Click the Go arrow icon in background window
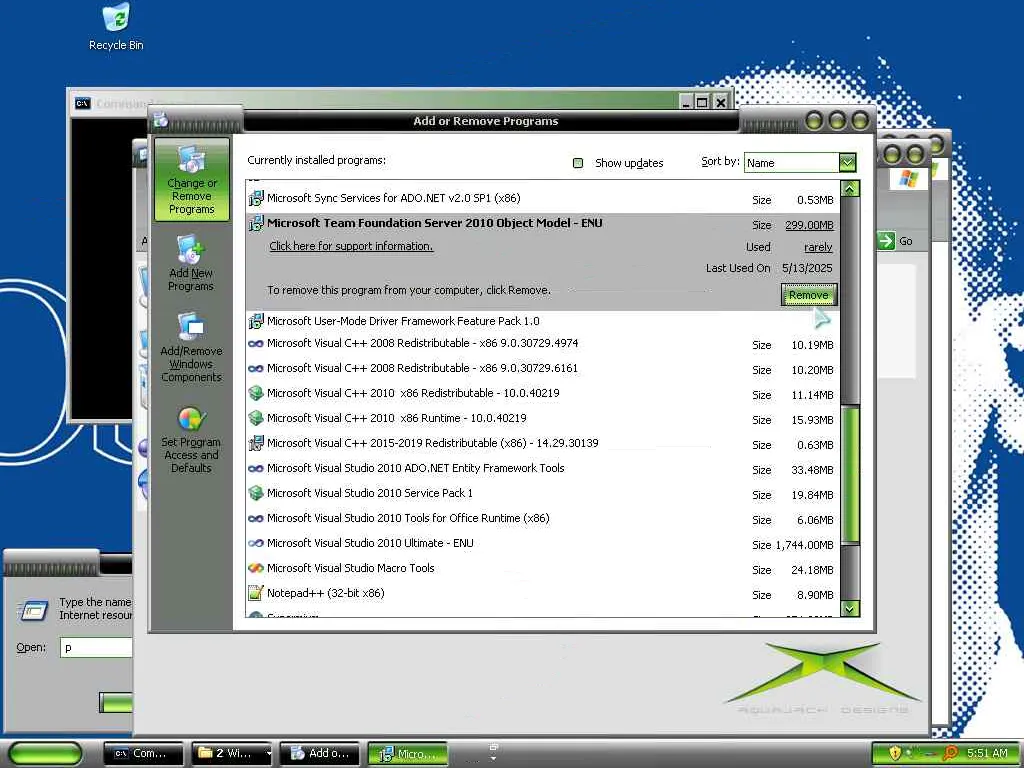1024x768 pixels. click(x=886, y=240)
